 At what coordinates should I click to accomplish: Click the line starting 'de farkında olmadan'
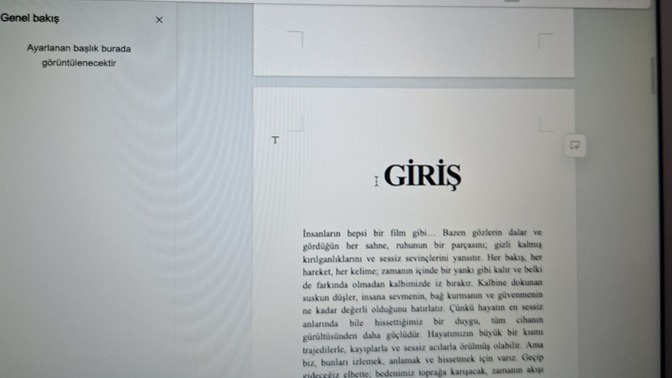[423, 283]
